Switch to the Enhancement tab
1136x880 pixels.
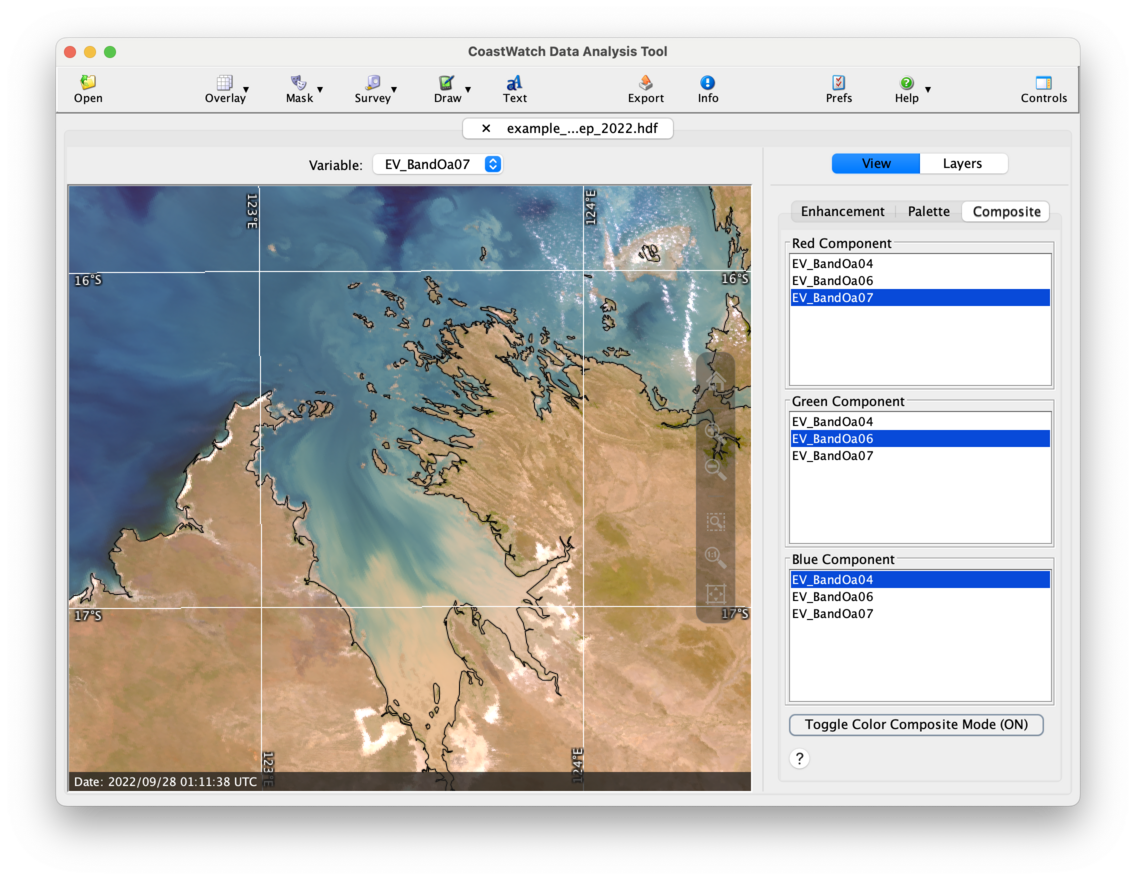pyautogui.click(x=842, y=212)
